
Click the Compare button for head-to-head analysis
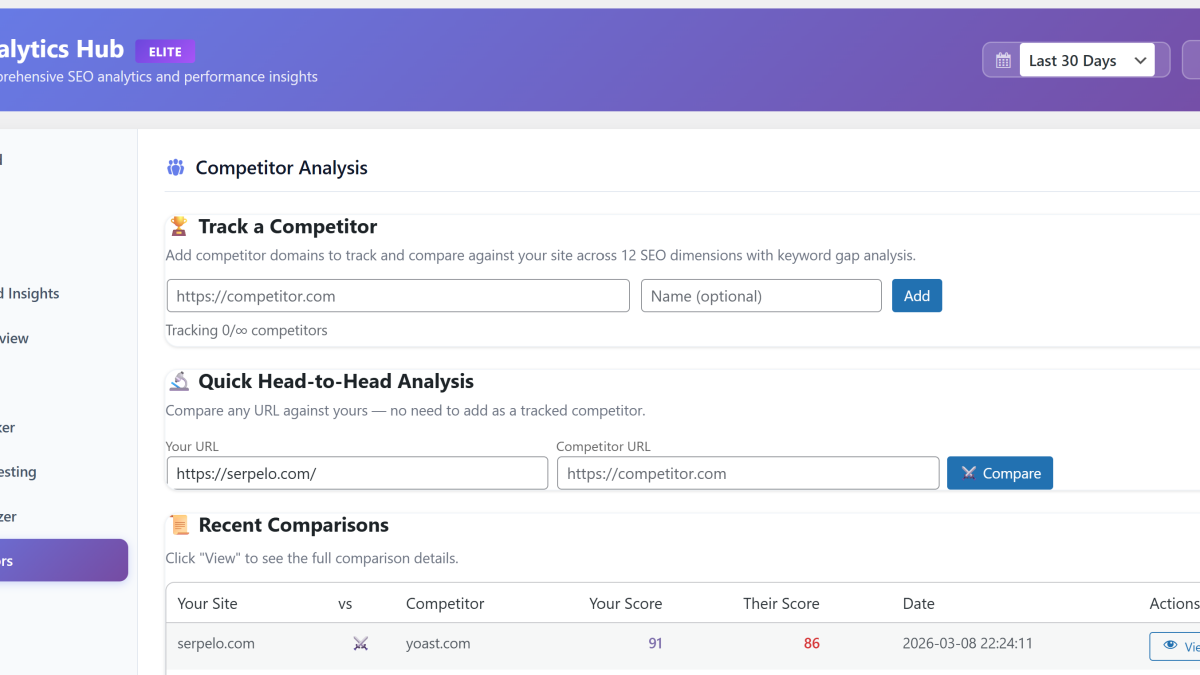999,473
